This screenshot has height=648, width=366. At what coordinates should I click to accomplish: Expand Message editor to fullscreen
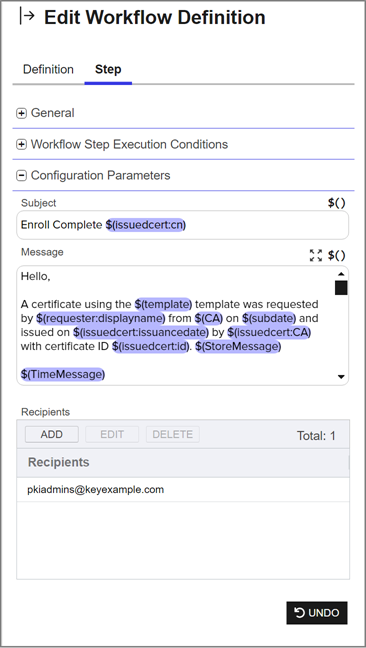tap(316, 255)
